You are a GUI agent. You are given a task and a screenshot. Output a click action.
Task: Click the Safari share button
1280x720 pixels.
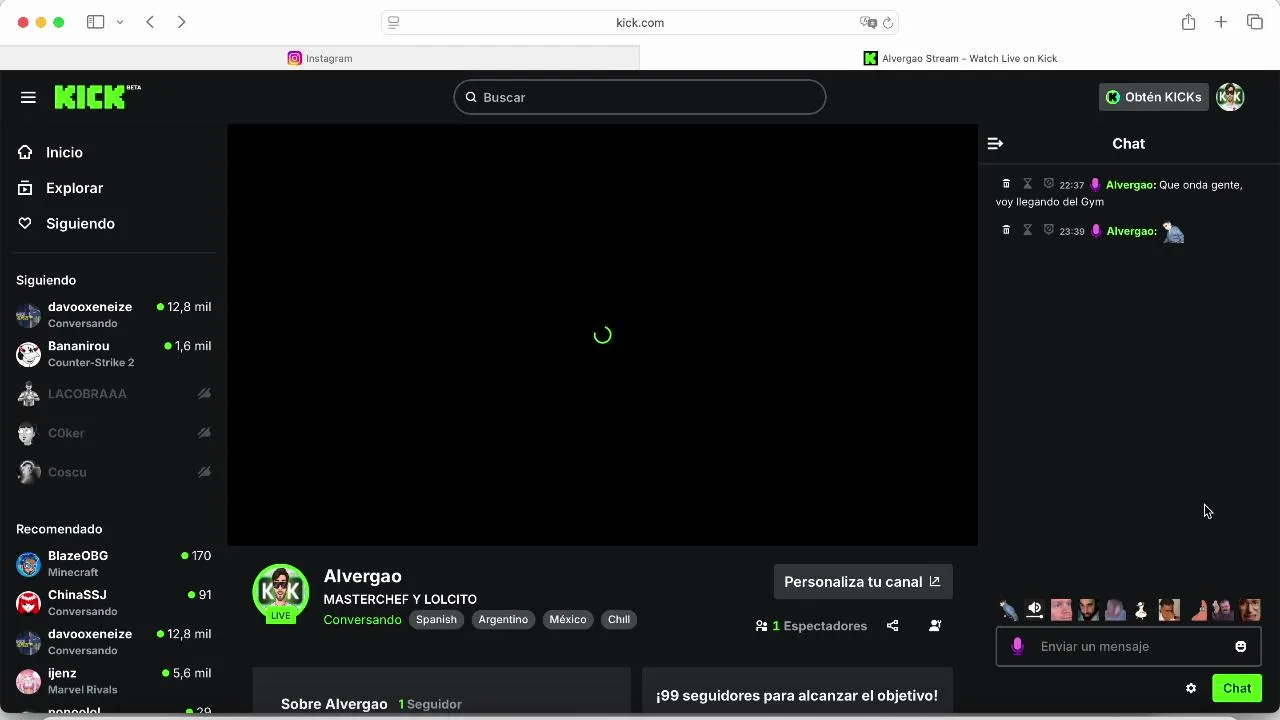(x=1188, y=22)
